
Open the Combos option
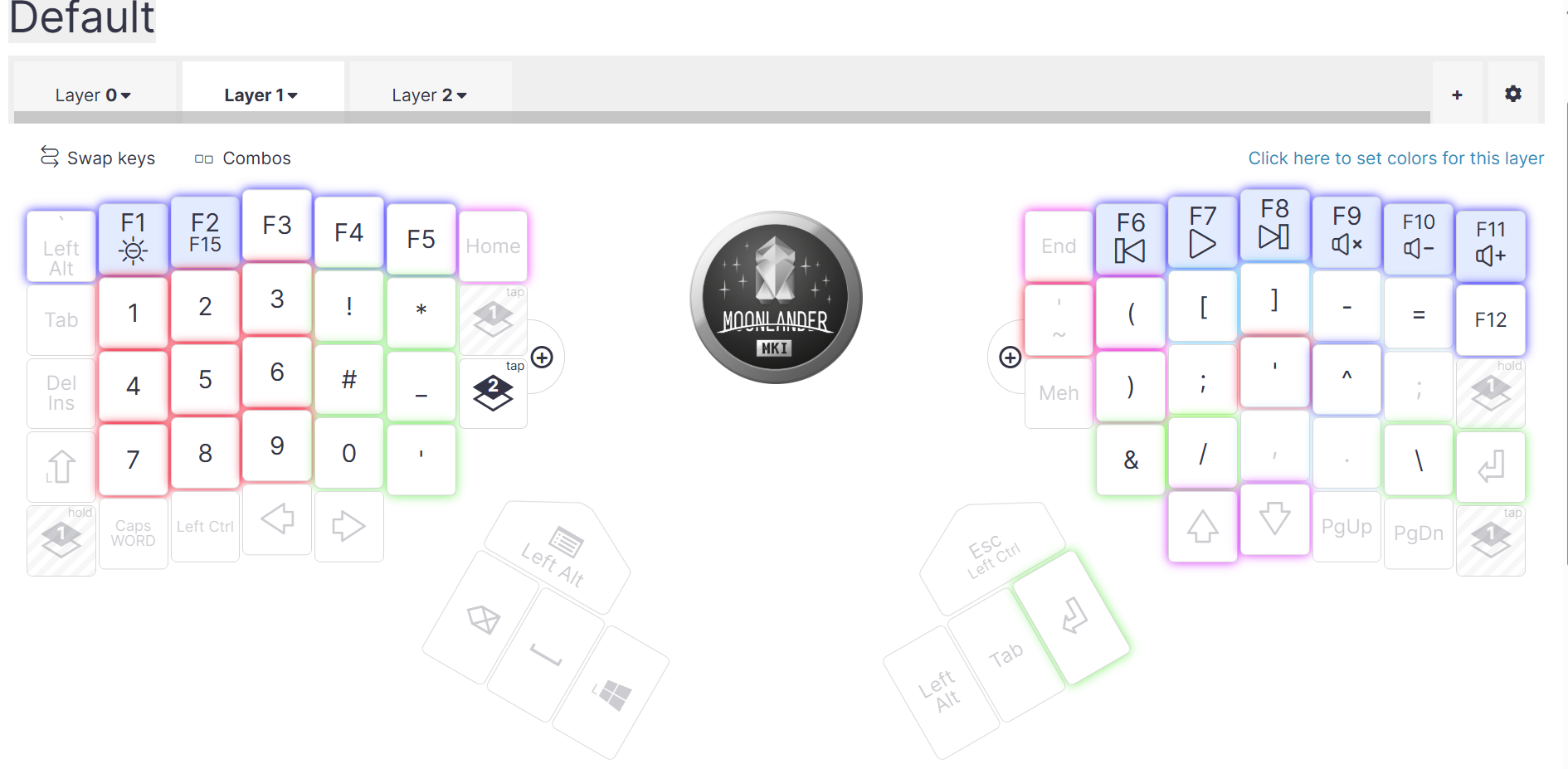(x=243, y=158)
